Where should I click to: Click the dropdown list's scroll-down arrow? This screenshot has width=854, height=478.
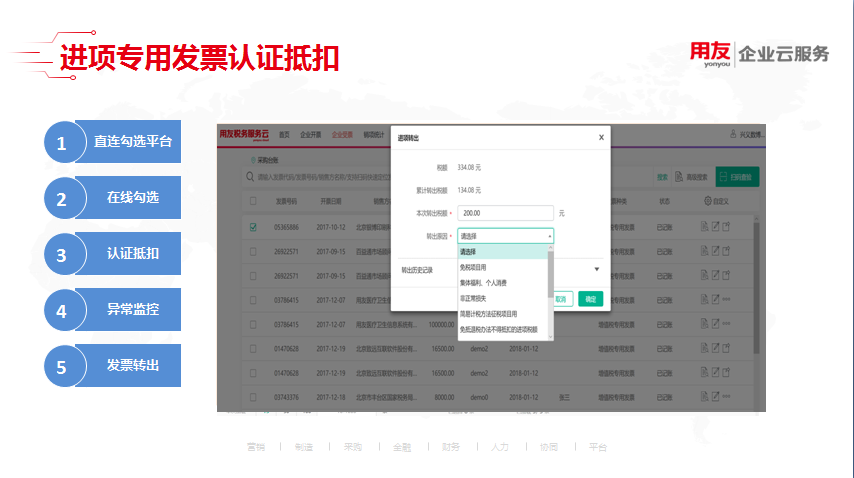tap(550, 337)
